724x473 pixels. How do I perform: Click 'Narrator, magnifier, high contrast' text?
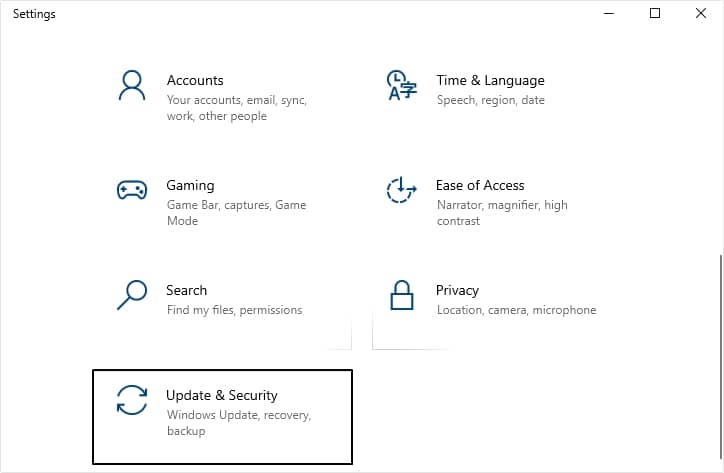coord(502,213)
